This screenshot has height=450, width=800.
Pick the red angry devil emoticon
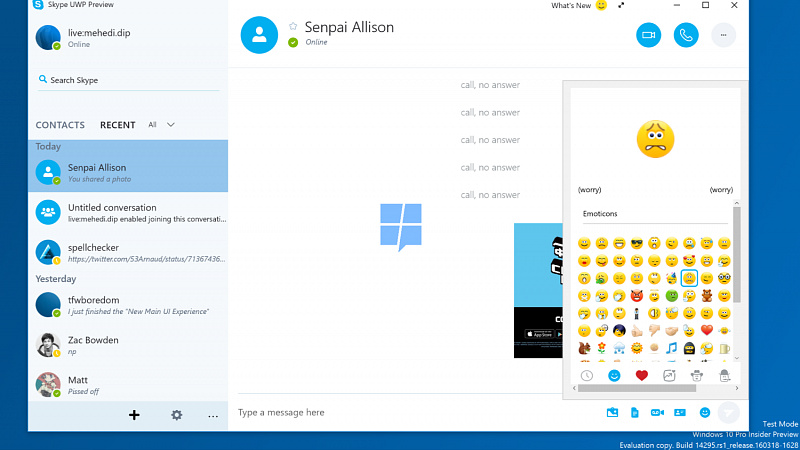point(637,295)
